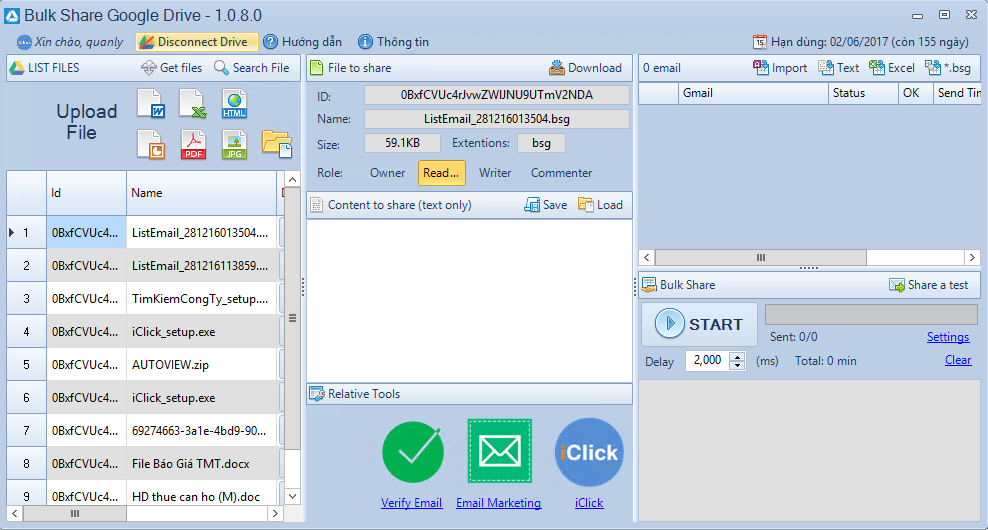The height and width of the screenshot is (530, 988).
Task: Open the round iClick tool icon
Action: coord(589,452)
